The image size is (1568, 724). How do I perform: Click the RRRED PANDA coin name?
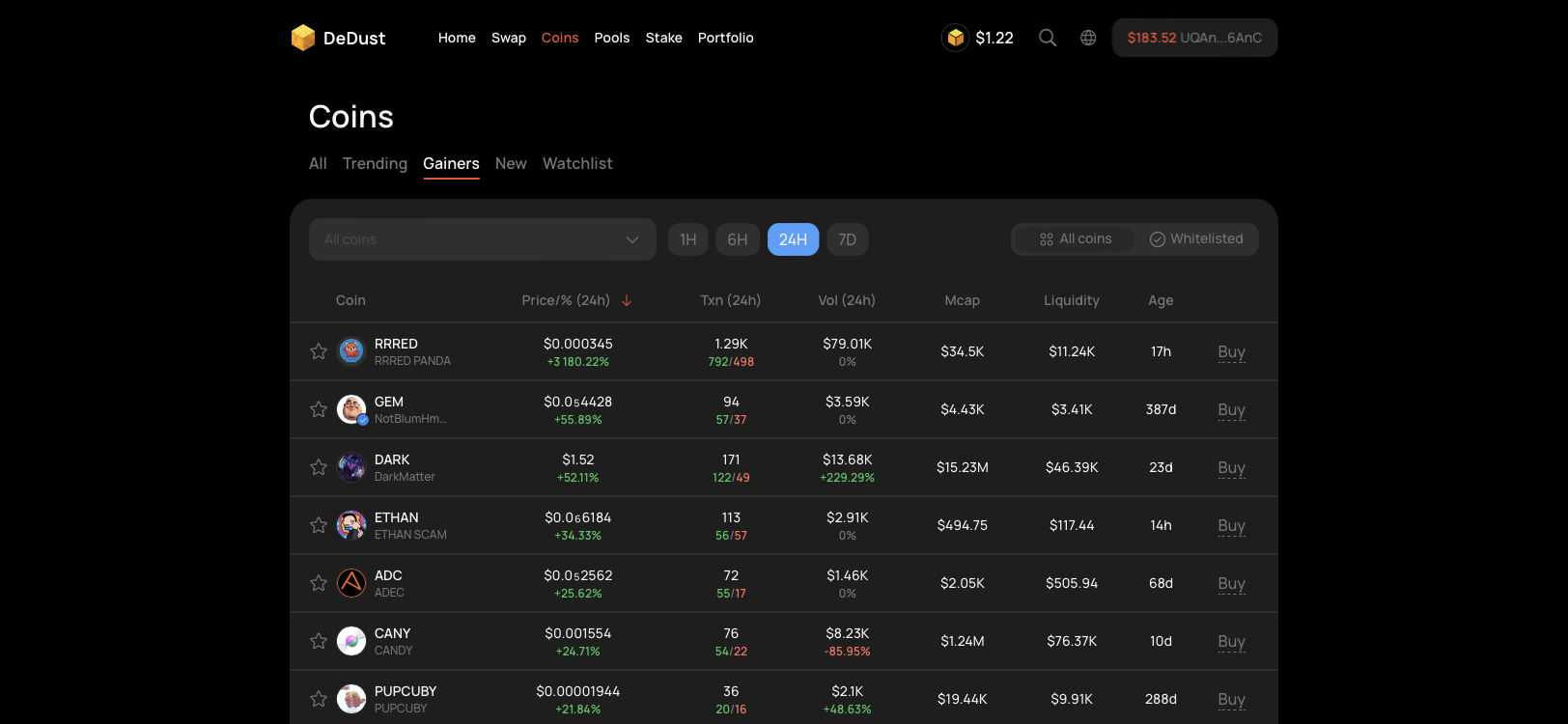click(x=412, y=361)
